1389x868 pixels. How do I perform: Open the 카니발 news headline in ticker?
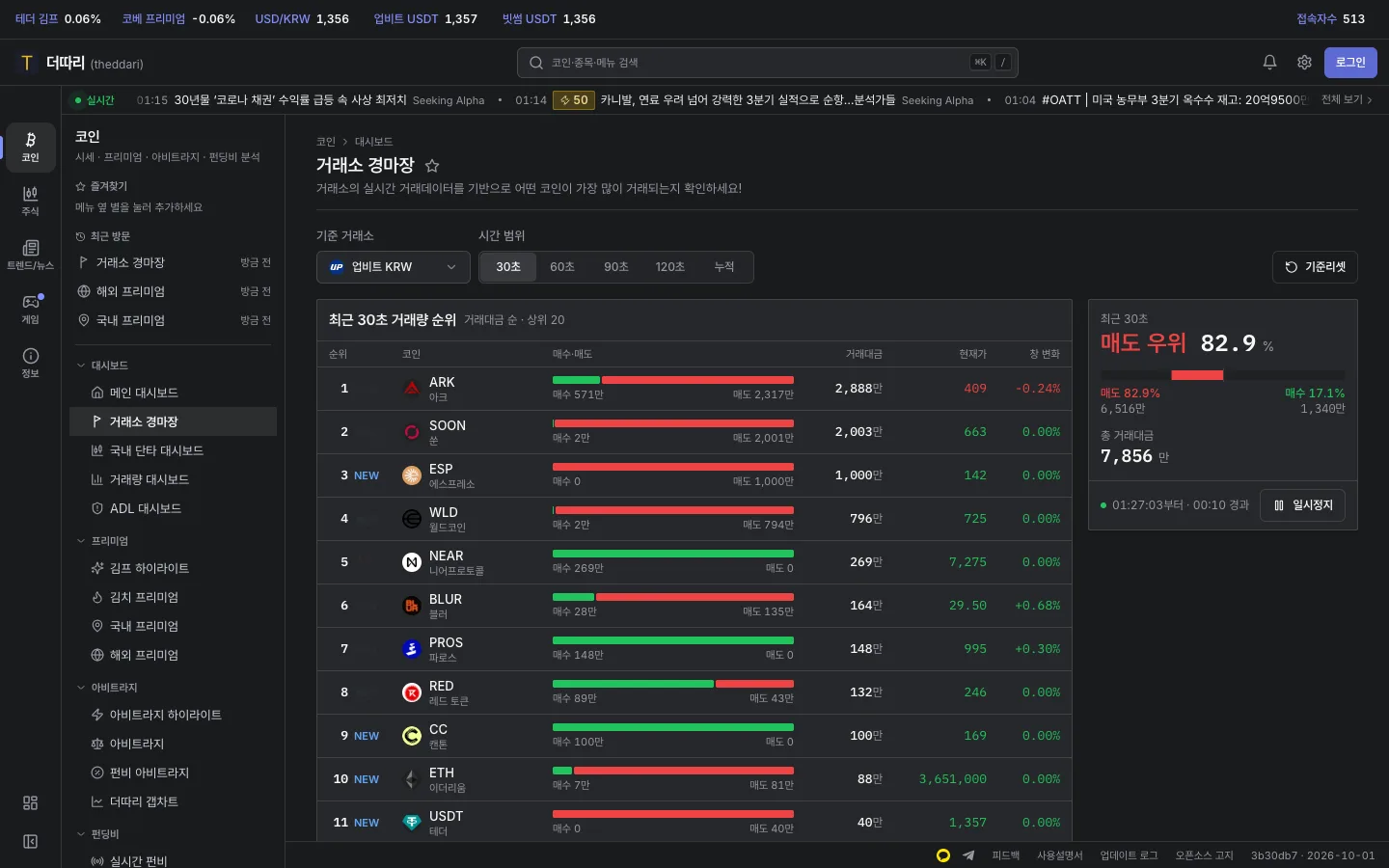click(748, 100)
